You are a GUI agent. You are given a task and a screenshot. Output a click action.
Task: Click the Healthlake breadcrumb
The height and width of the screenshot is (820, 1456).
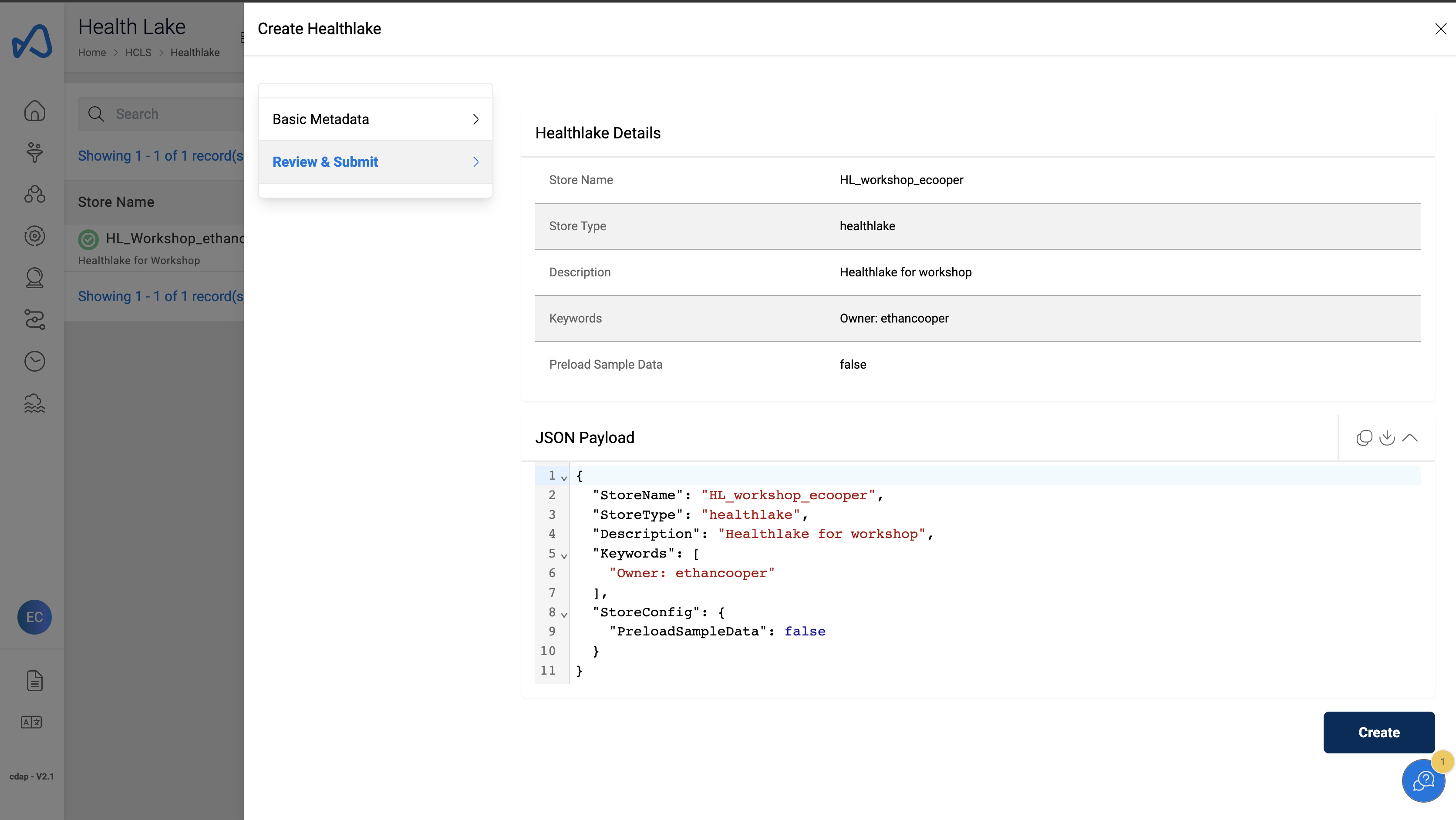point(195,53)
